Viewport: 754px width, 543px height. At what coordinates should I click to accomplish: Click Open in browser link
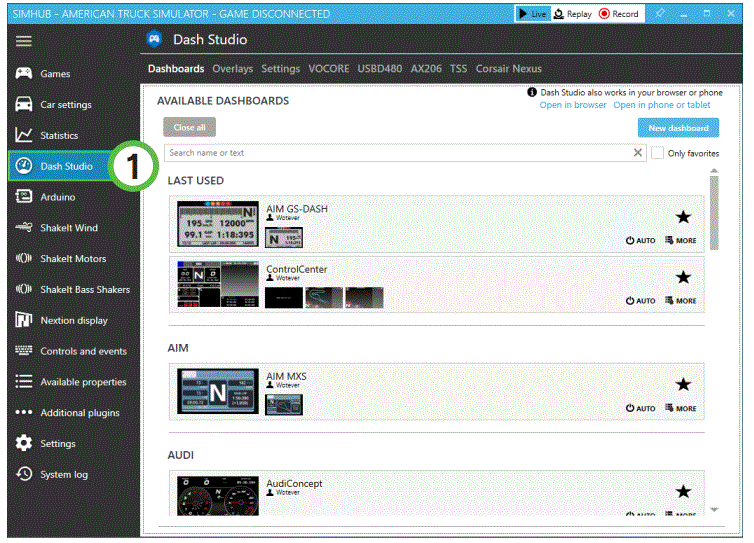(x=572, y=105)
